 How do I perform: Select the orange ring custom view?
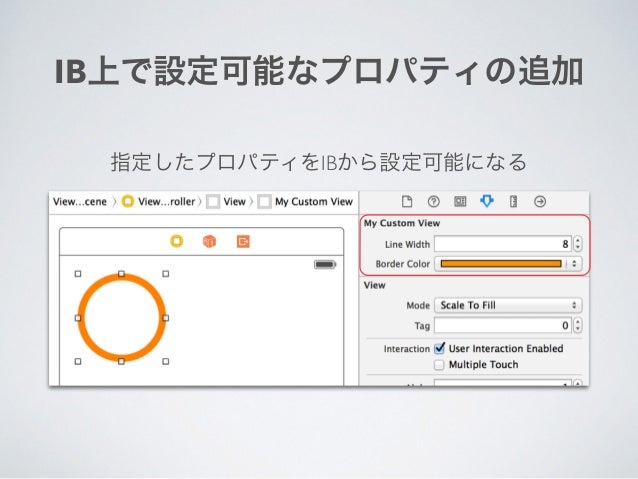[x=122, y=317]
